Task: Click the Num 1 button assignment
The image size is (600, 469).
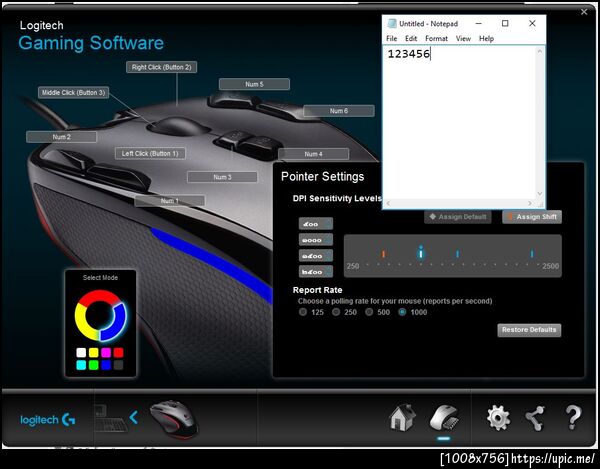Action: pos(170,201)
